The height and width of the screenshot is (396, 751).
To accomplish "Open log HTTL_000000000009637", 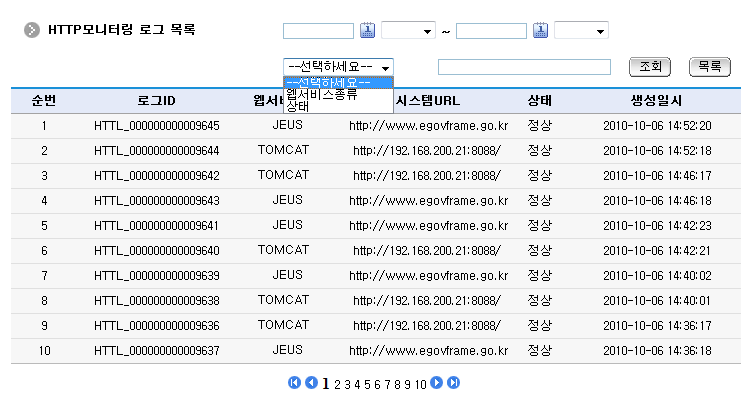I will pos(157,351).
